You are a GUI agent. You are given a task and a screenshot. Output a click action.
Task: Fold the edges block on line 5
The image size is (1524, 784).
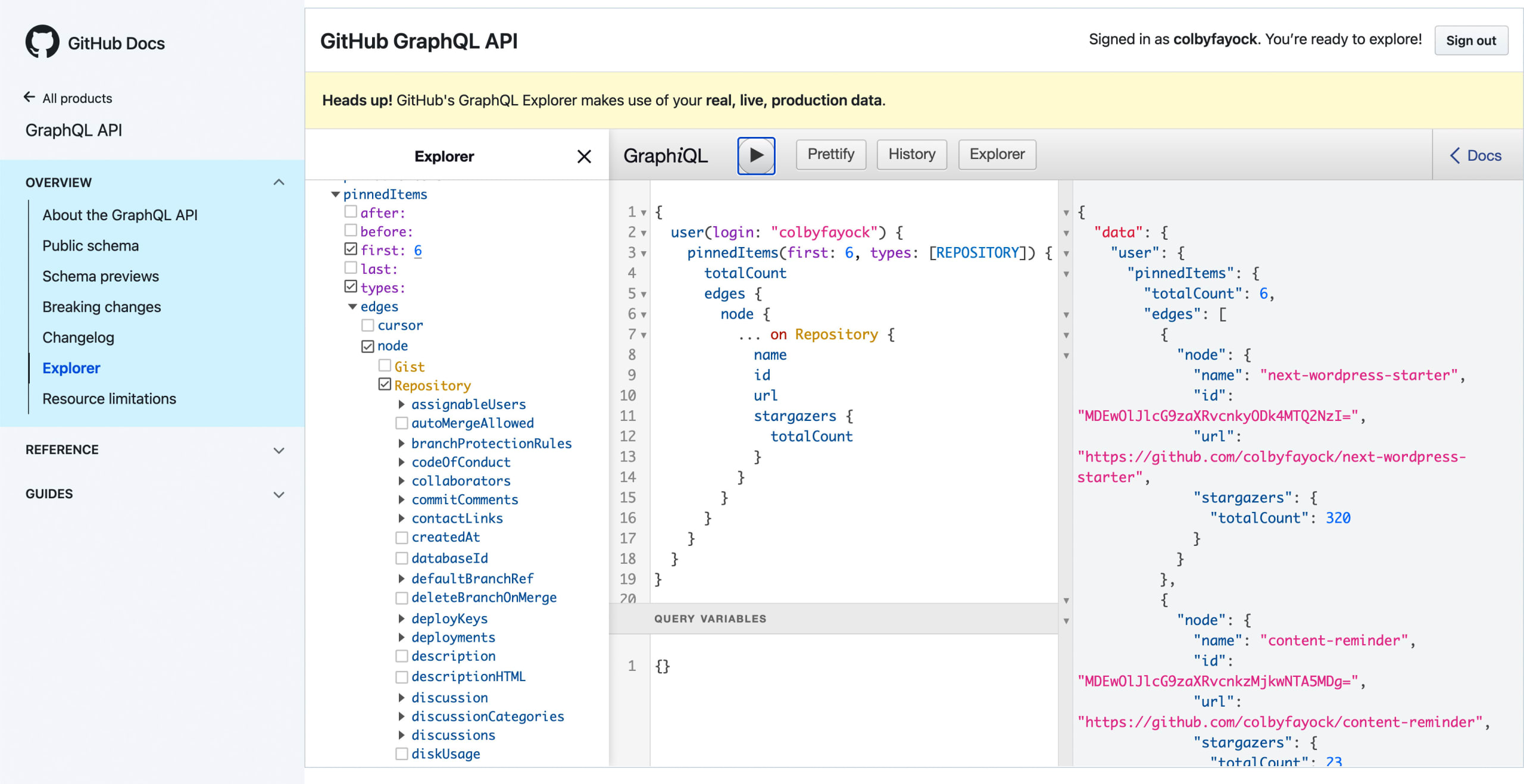click(x=644, y=294)
